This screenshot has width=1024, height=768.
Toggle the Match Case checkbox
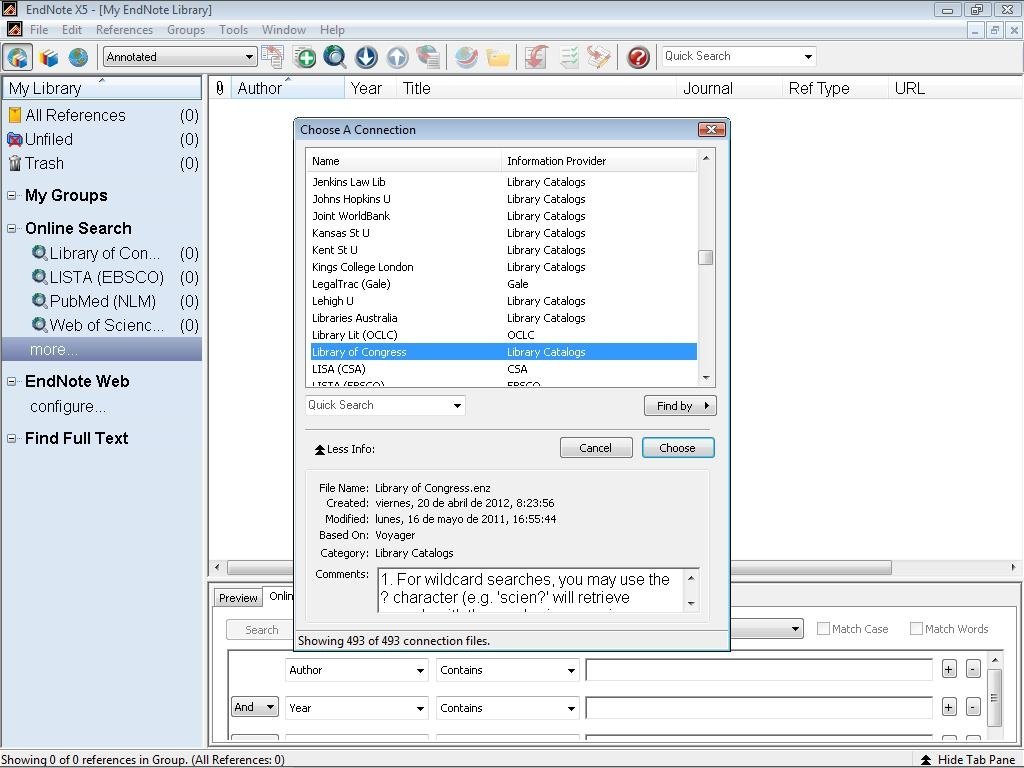click(824, 628)
